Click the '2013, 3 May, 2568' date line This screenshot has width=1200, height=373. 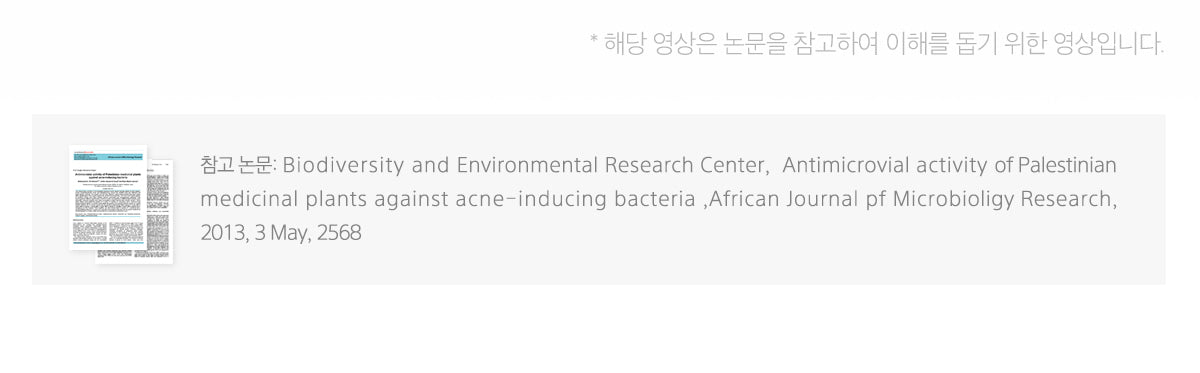[x=280, y=233]
